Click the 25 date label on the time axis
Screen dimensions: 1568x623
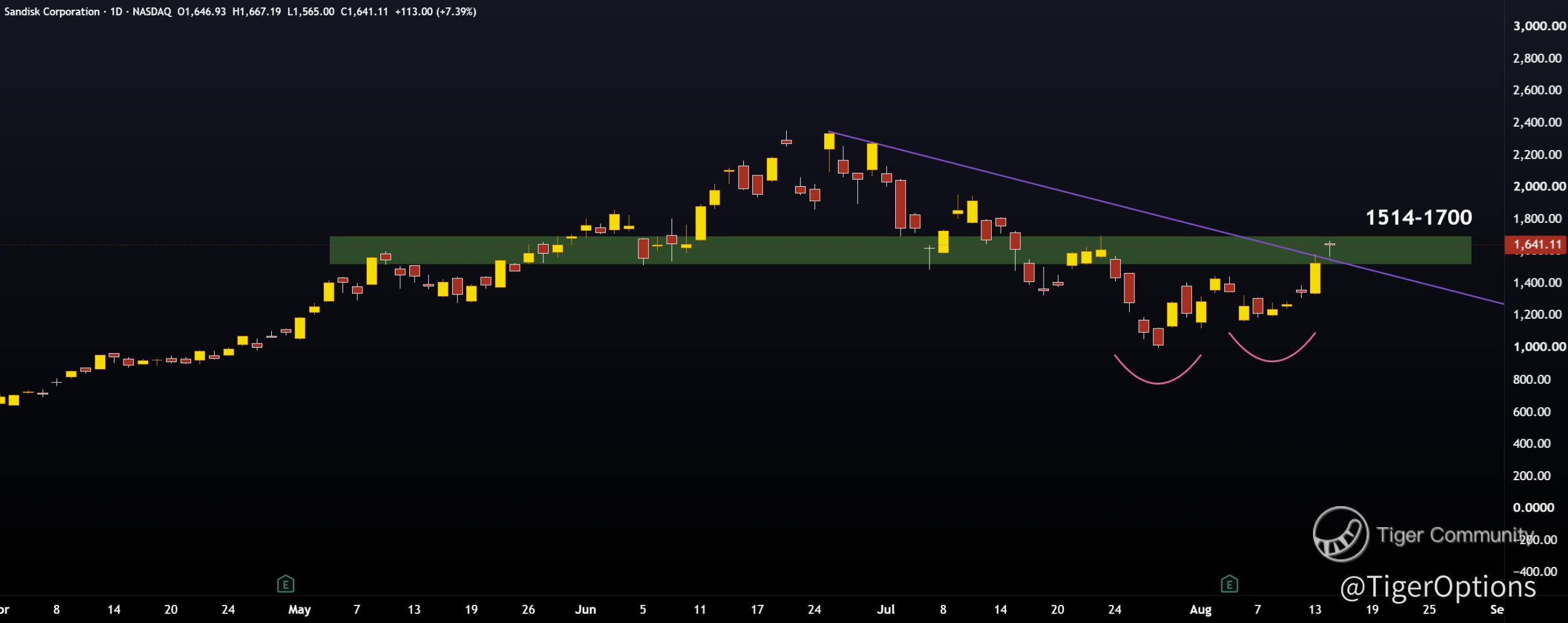coord(1429,609)
